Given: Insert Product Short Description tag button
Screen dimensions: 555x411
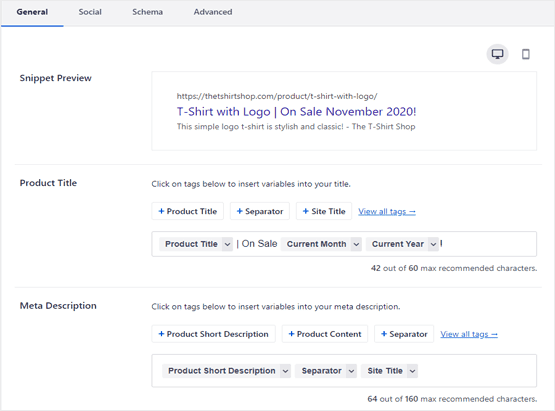Looking at the screenshot, I should (213, 334).
